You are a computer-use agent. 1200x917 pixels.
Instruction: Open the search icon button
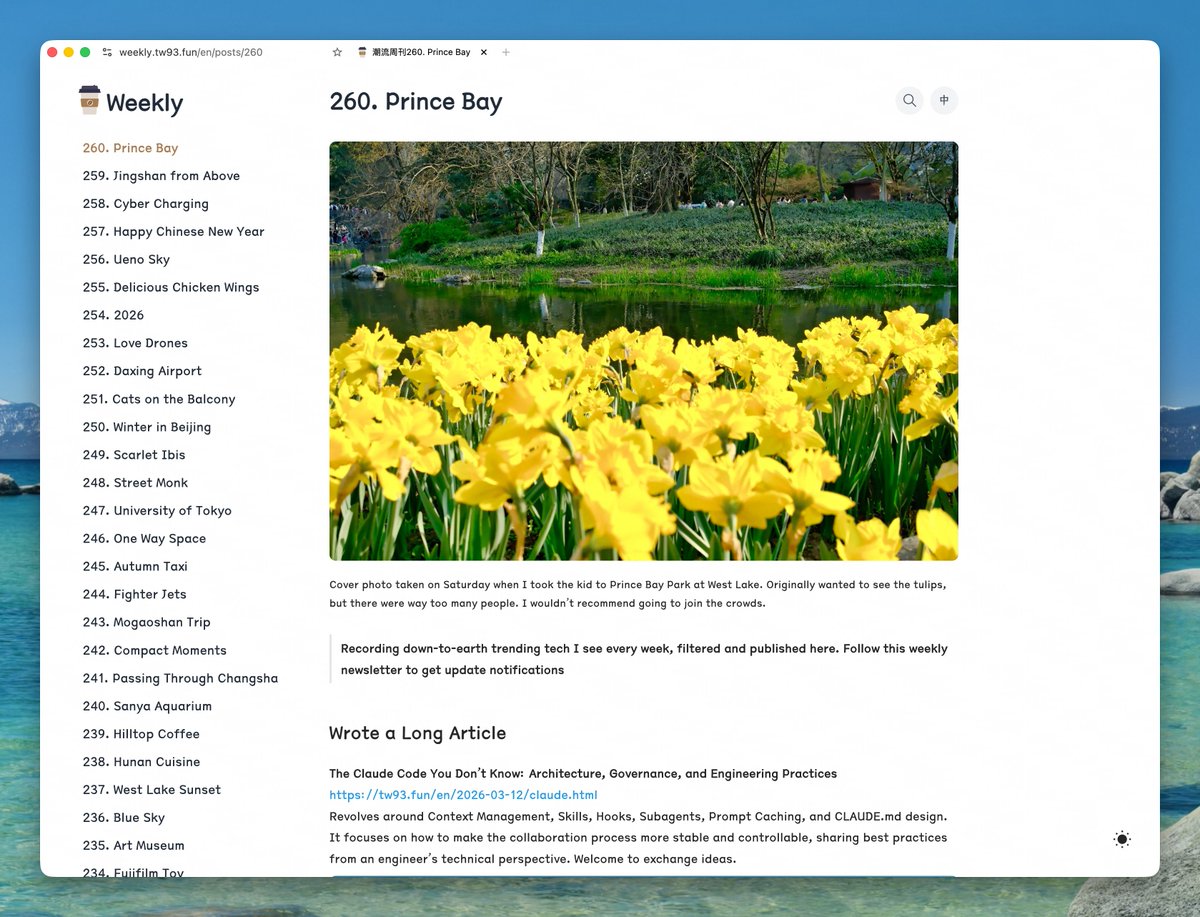(x=909, y=100)
